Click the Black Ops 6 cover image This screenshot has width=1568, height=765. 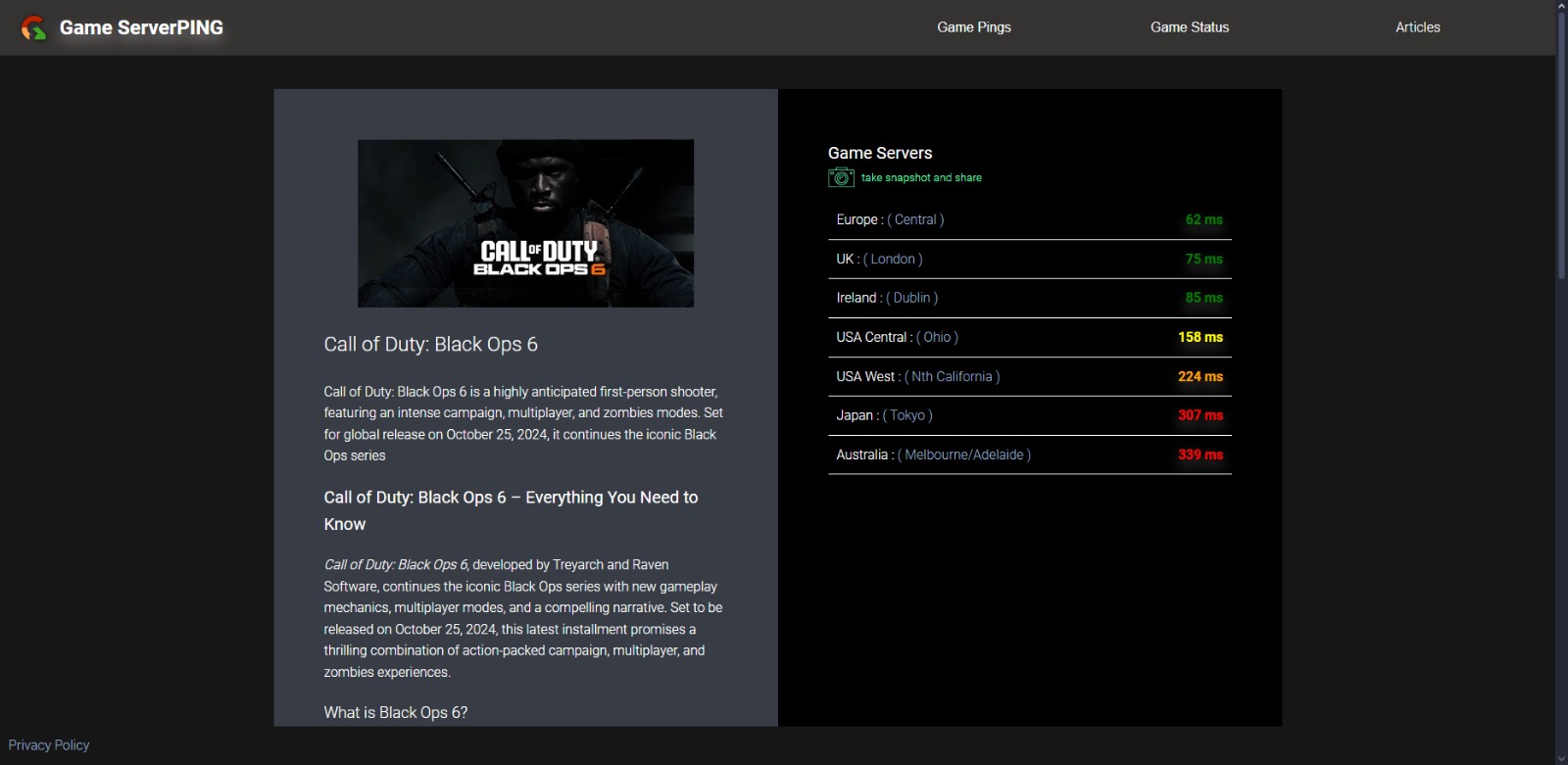[x=525, y=223]
